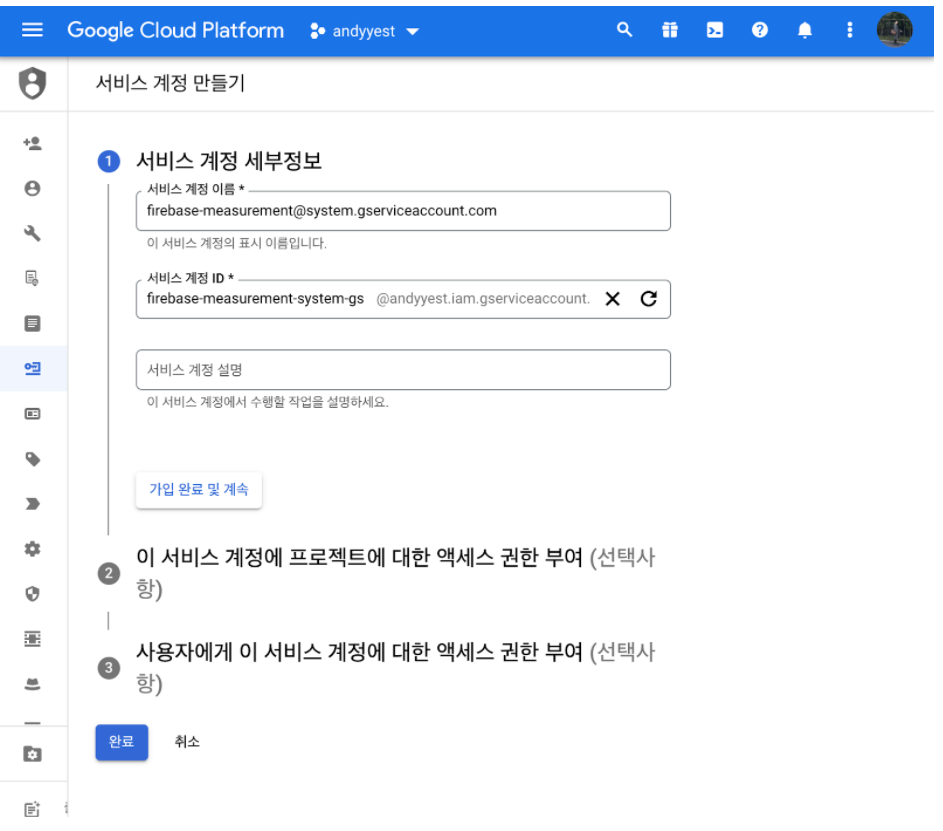This screenshot has height=831, width=943.
Task: Open the notifications bell
Action: pyautogui.click(x=805, y=30)
